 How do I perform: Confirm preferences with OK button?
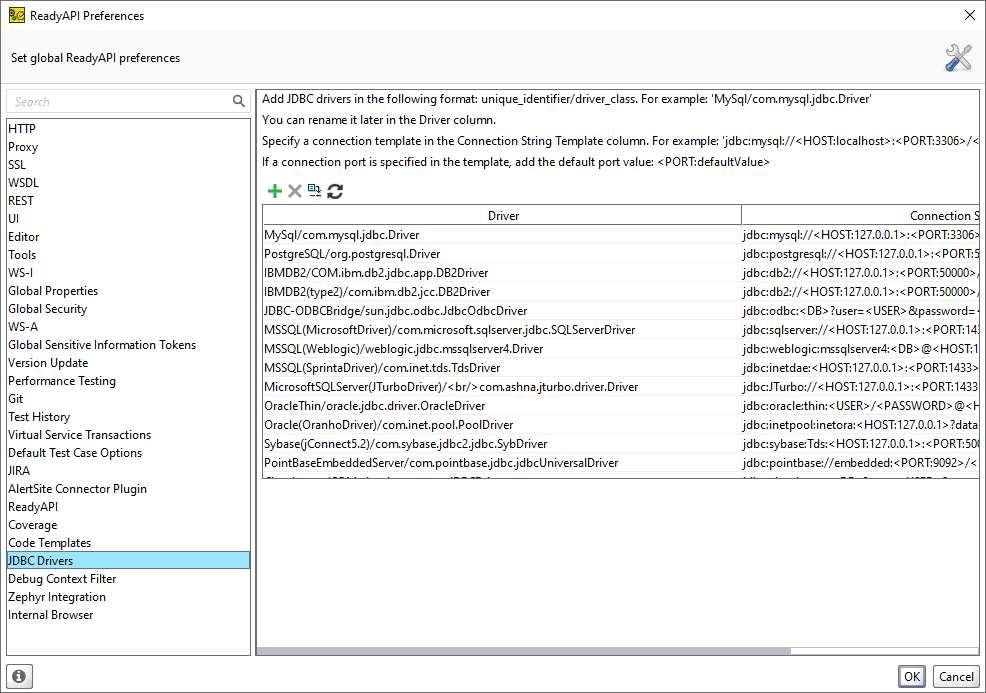coord(911,677)
